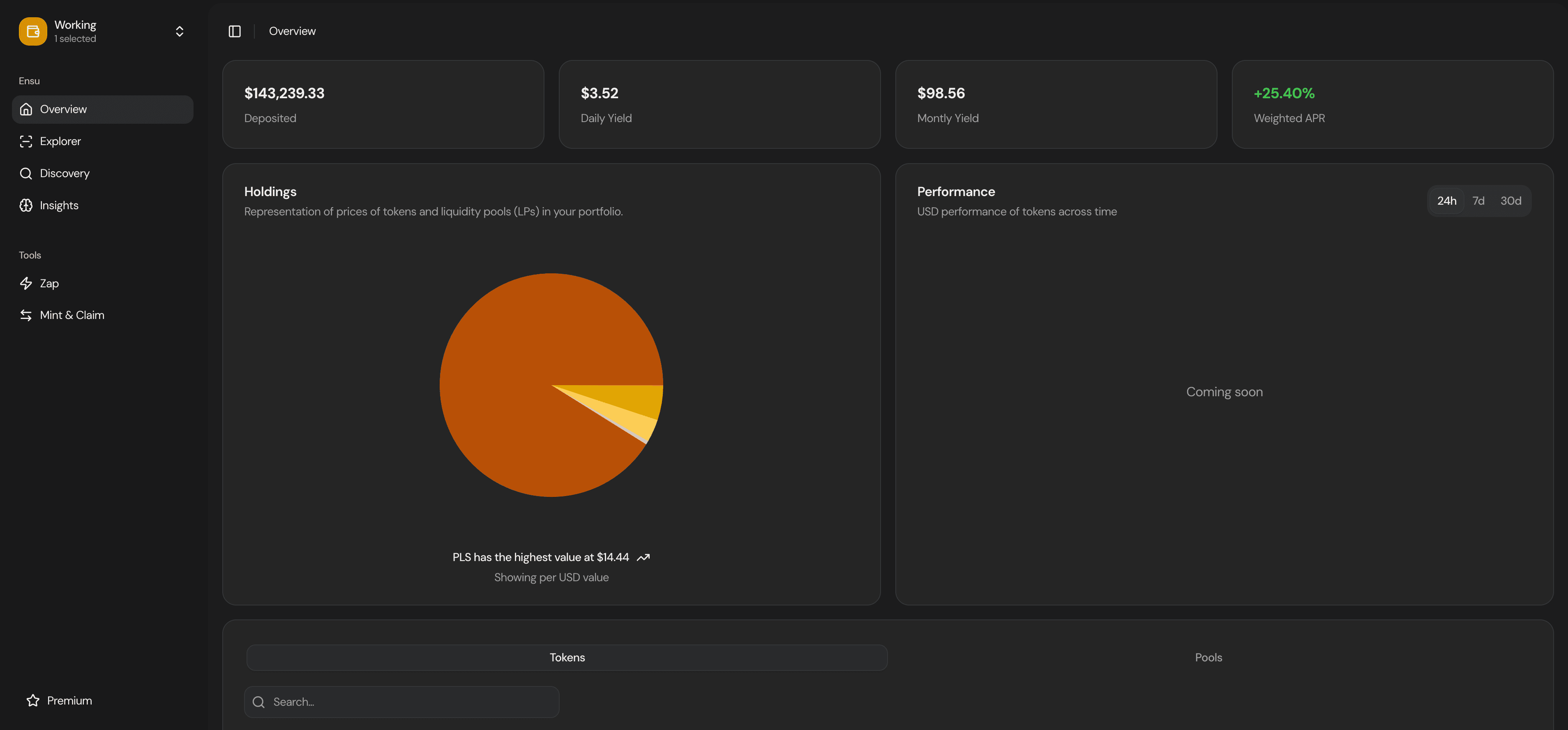Screen dimensions: 1568x730
Task: Select the Tokens tab
Action: (x=566, y=657)
